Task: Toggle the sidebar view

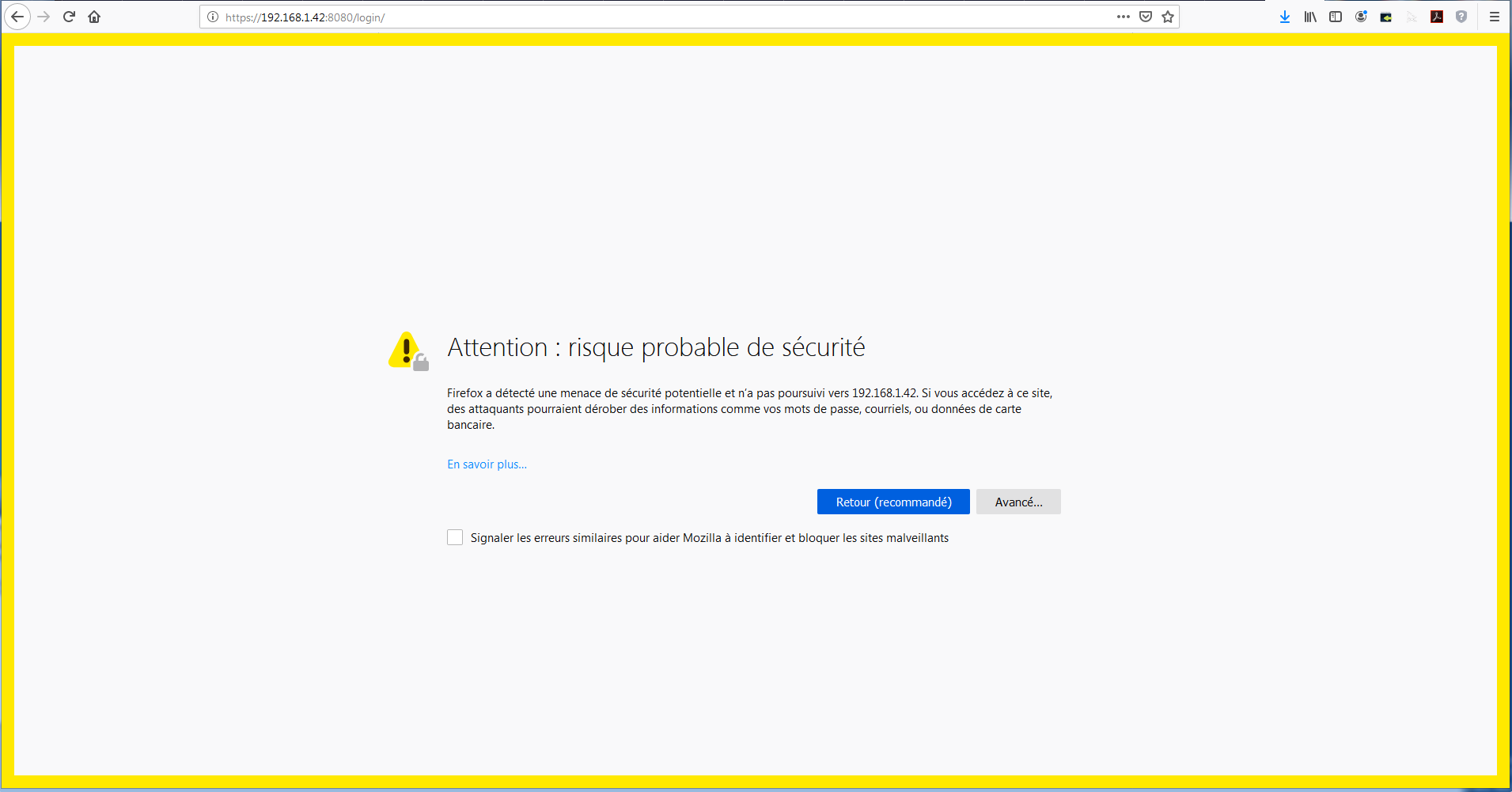Action: [1336, 17]
